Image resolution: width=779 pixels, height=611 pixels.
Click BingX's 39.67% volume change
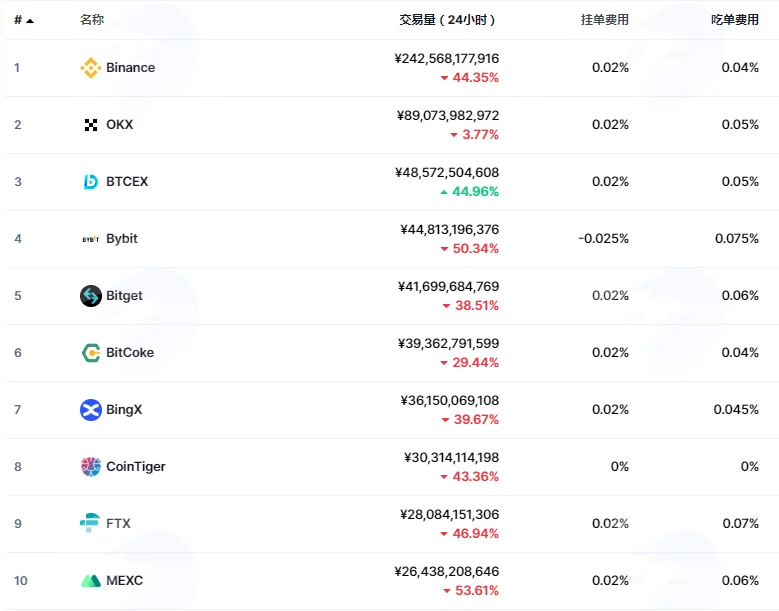coord(470,420)
